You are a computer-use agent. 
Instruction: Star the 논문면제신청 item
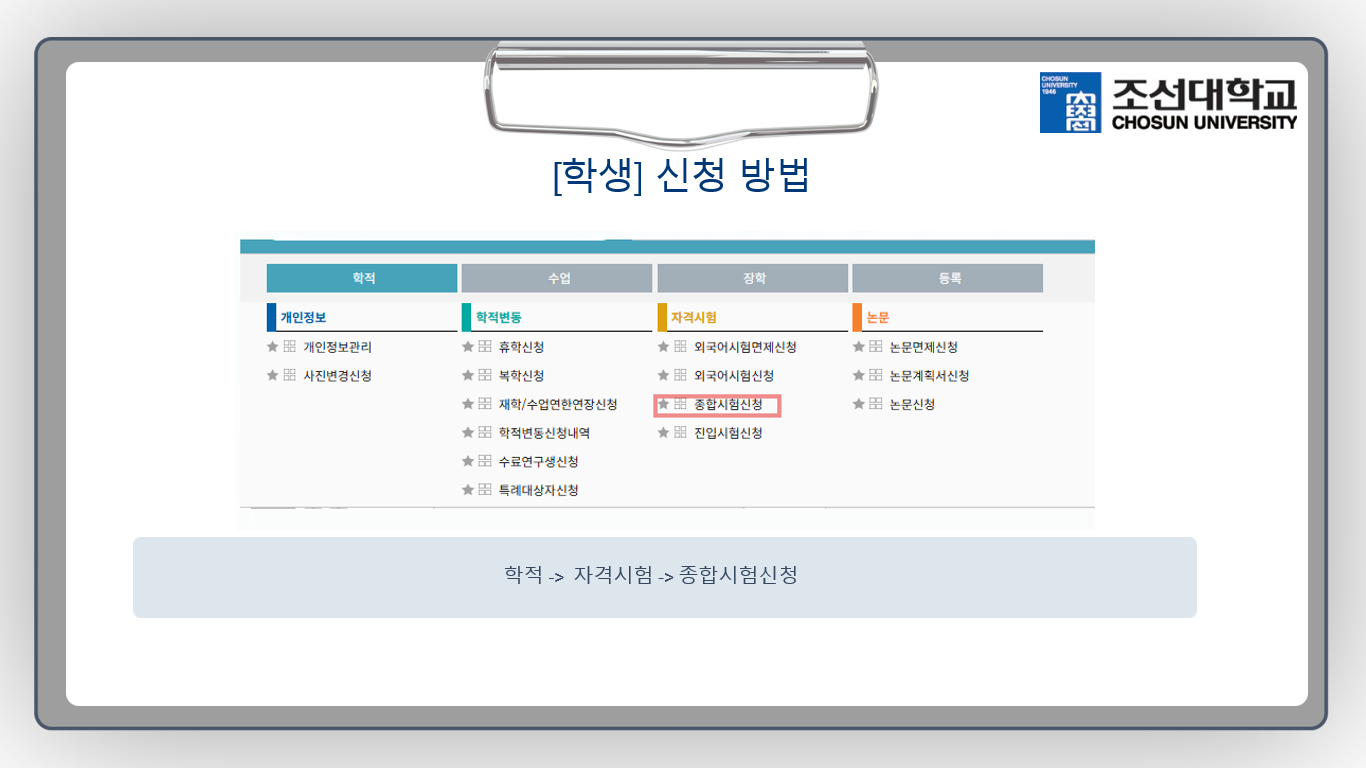(858, 347)
